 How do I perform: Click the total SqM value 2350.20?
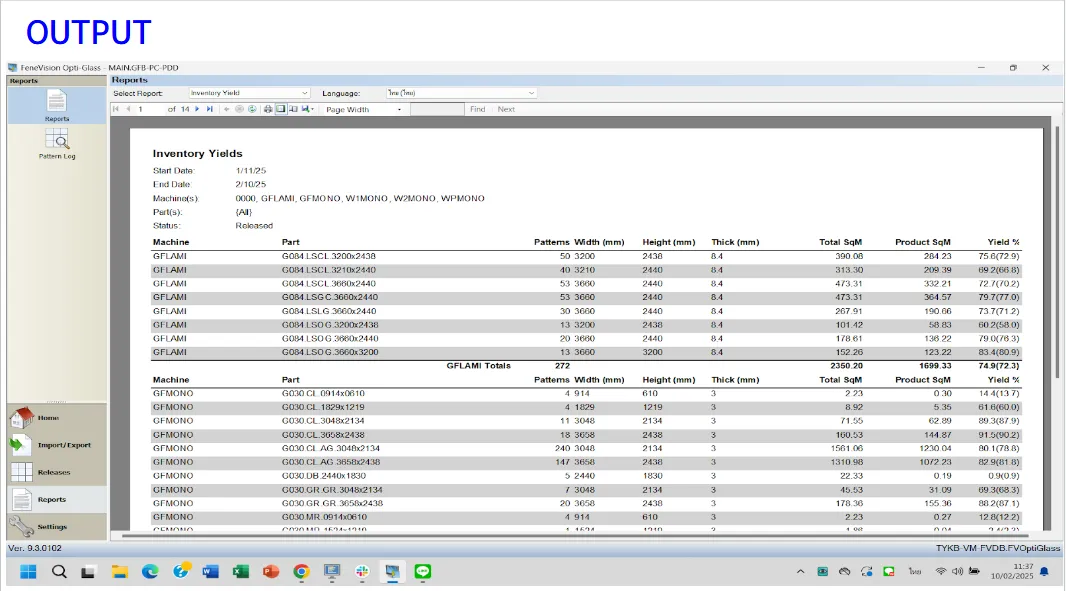click(x=846, y=366)
